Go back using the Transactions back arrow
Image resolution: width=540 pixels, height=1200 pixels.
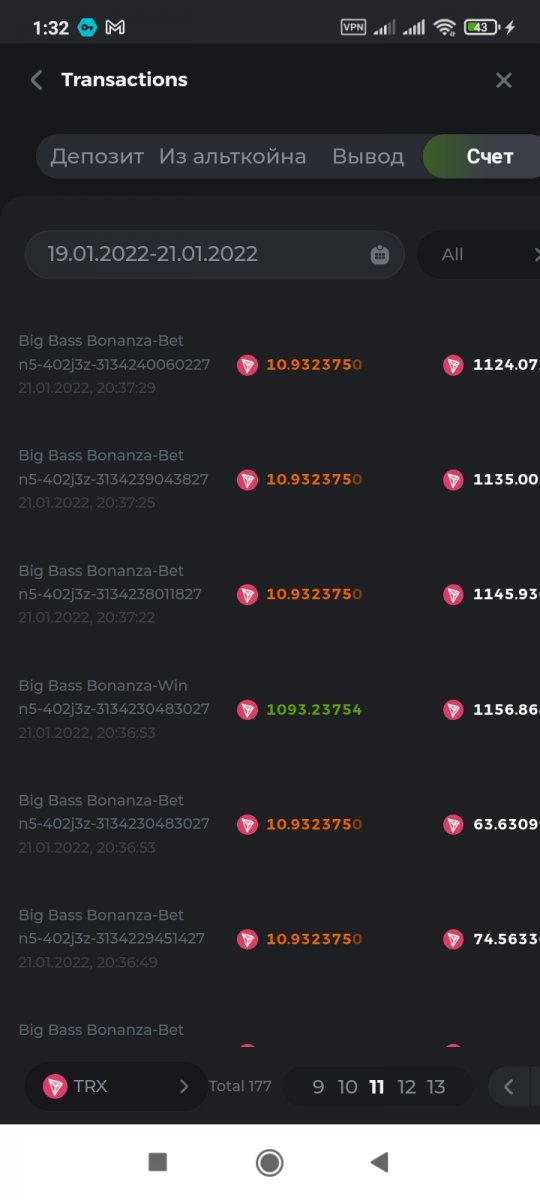[37, 80]
